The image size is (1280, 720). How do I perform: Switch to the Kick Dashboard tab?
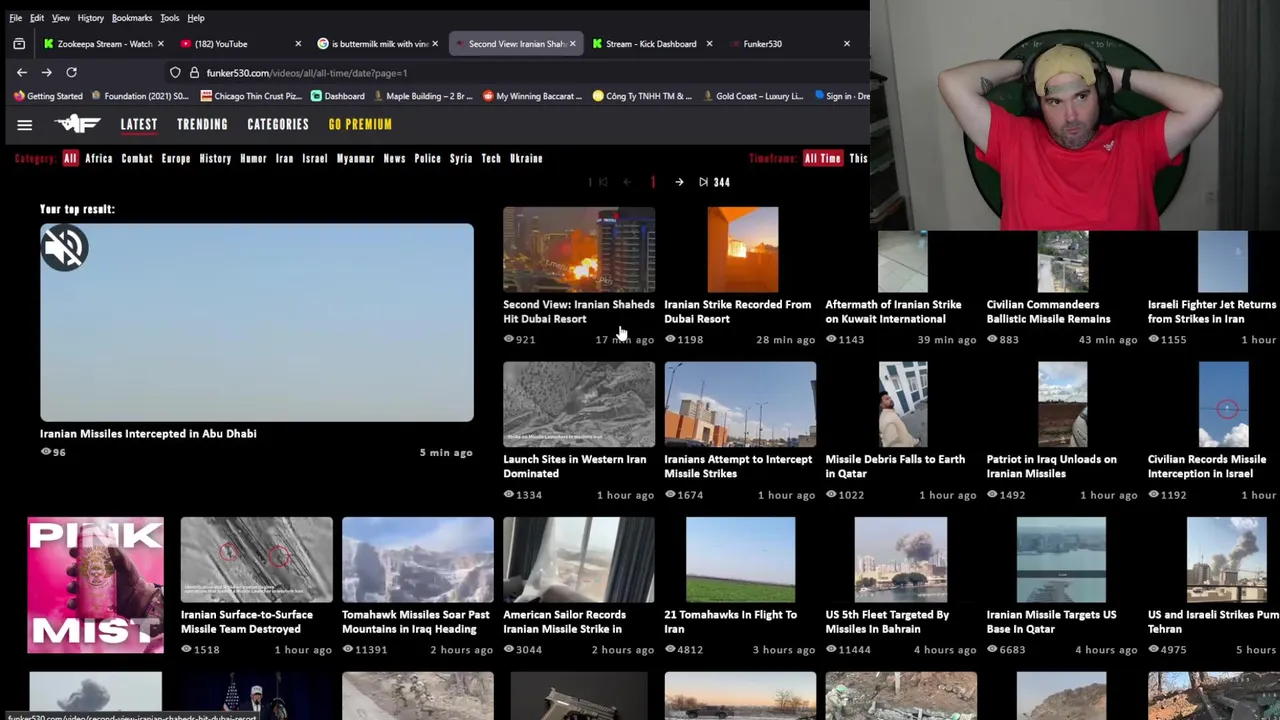pyautogui.click(x=651, y=44)
